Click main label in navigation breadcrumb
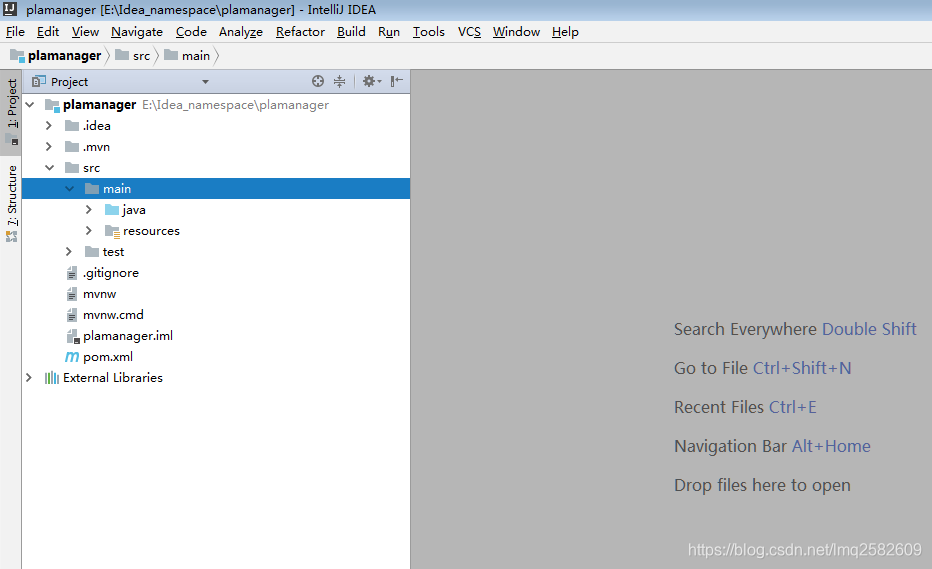The image size is (932, 569). click(x=196, y=56)
